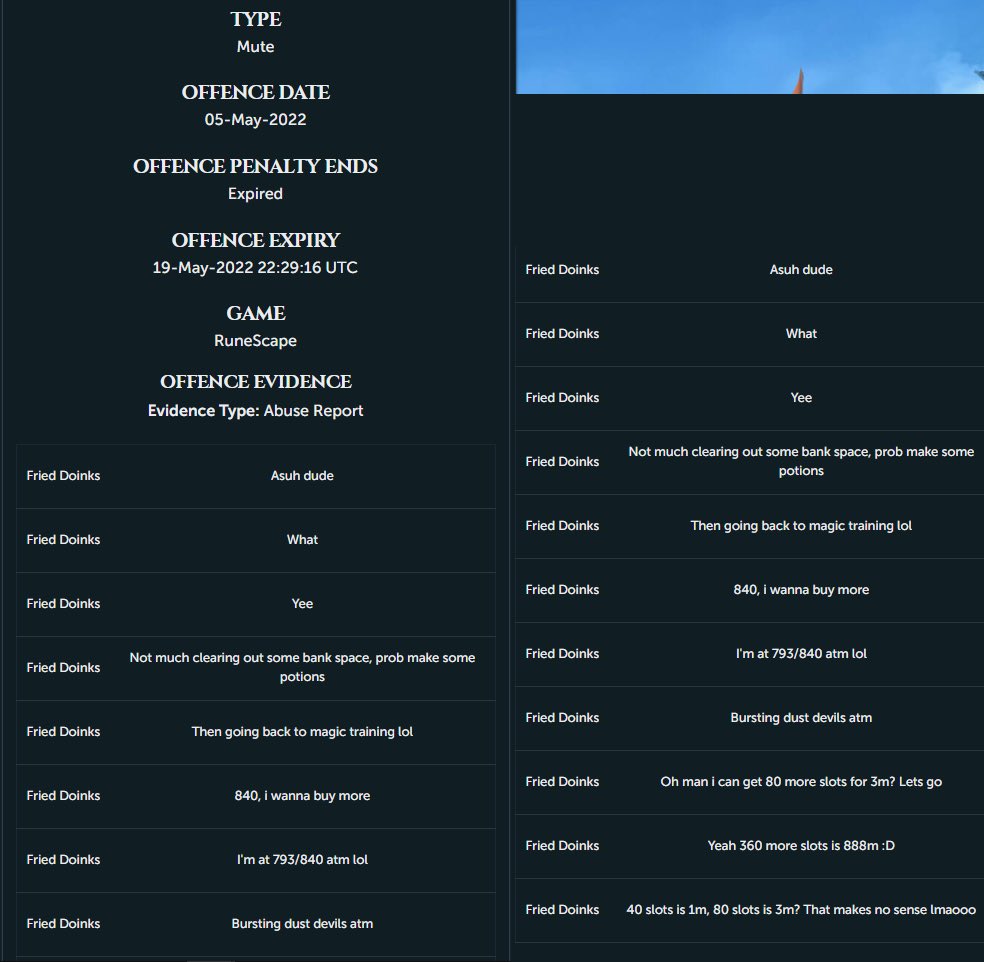Screen dimensions: 984x962
Task: Select the OFFENCE EXPIRY heading
Action: pyautogui.click(x=255, y=240)
